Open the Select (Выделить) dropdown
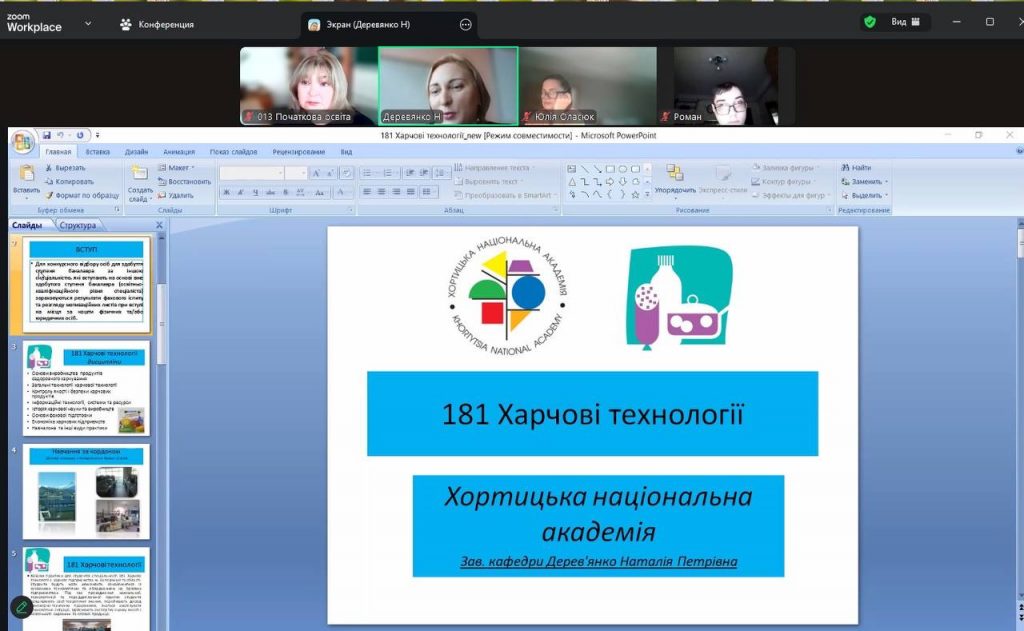 coord(866,195)
